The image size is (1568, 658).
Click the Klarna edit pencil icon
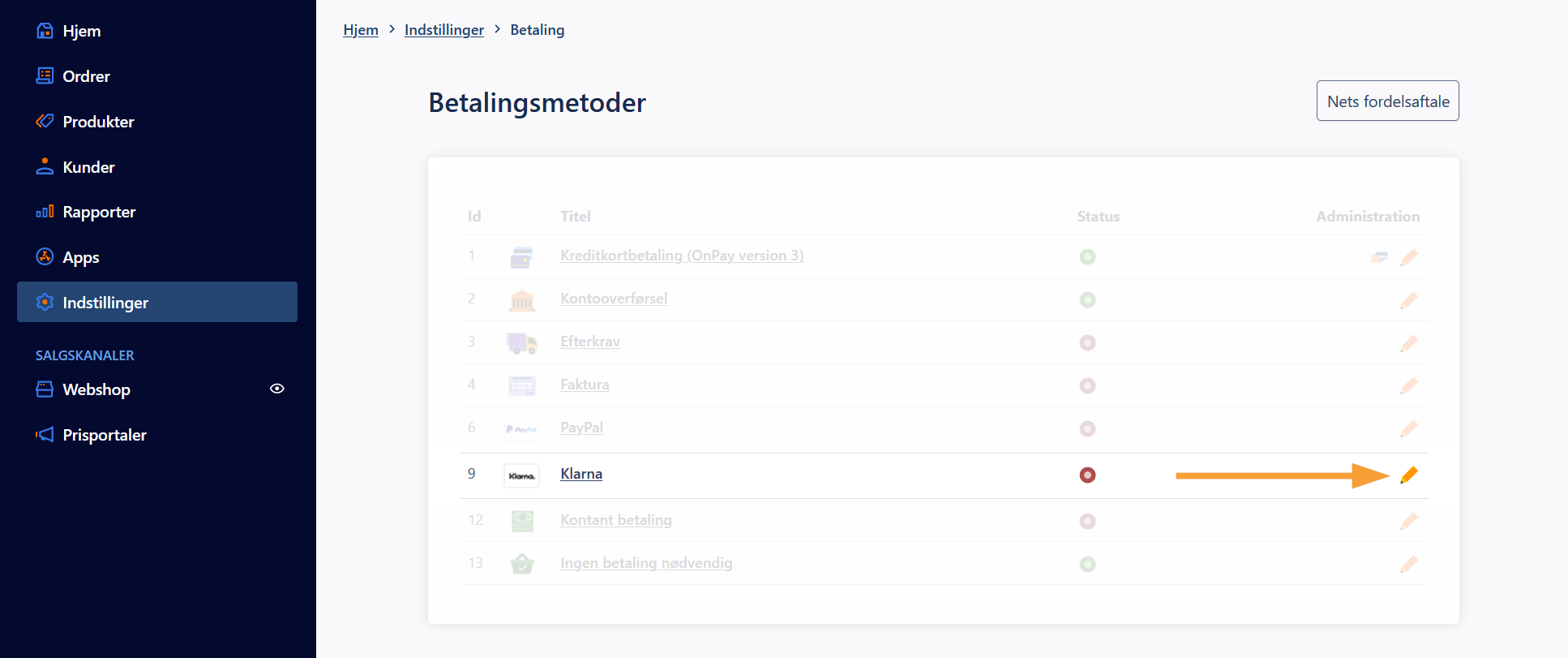pyautogui.click(x=1409, y=475)
